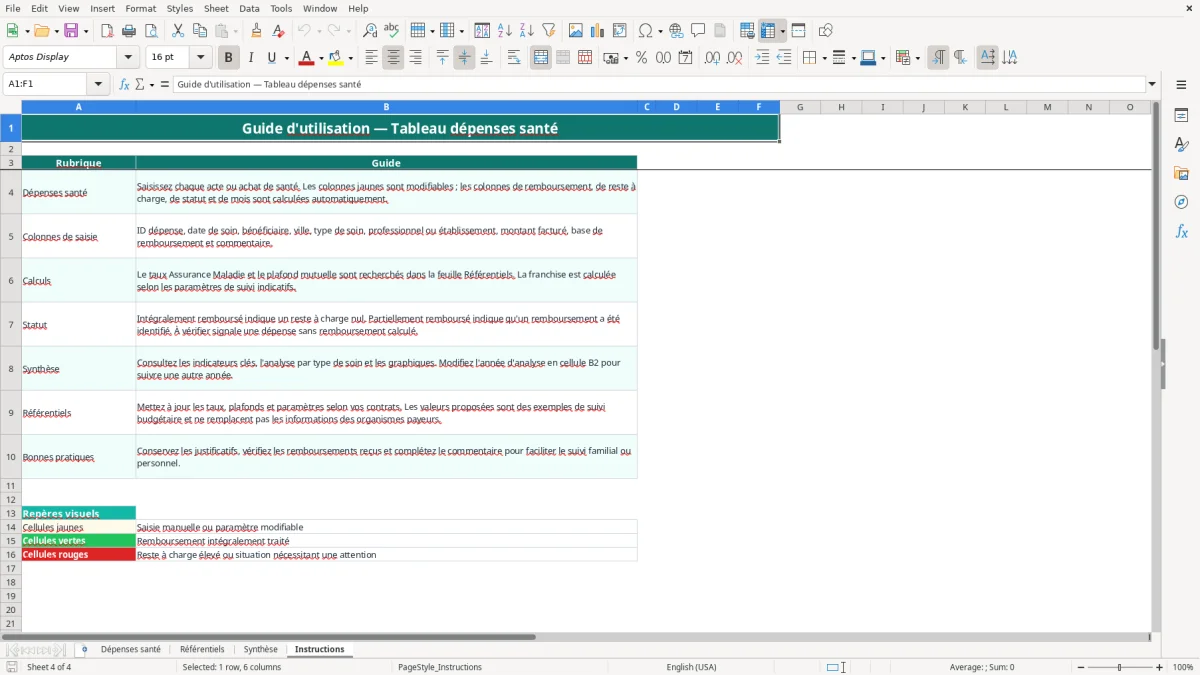Expand Name Box dropdown
The width and height of the screenshot is (1200, 675).
(99, 84)
